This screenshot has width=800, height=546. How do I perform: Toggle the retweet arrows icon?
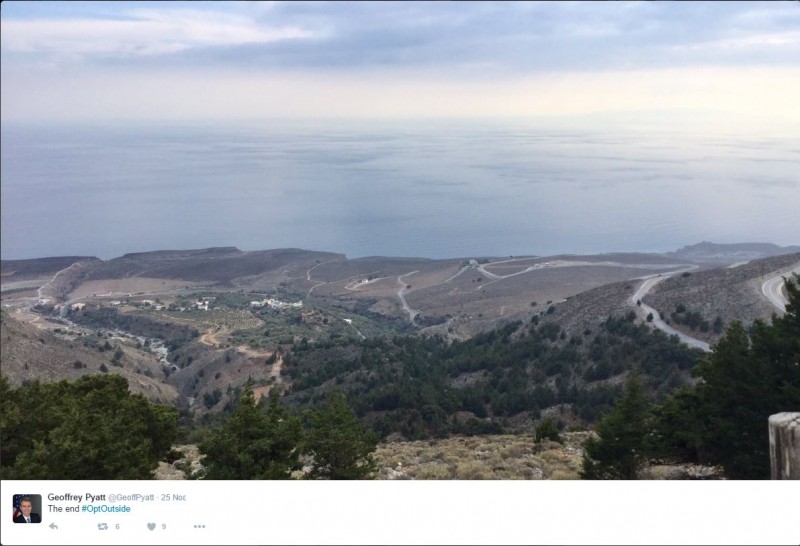[103, 527]
